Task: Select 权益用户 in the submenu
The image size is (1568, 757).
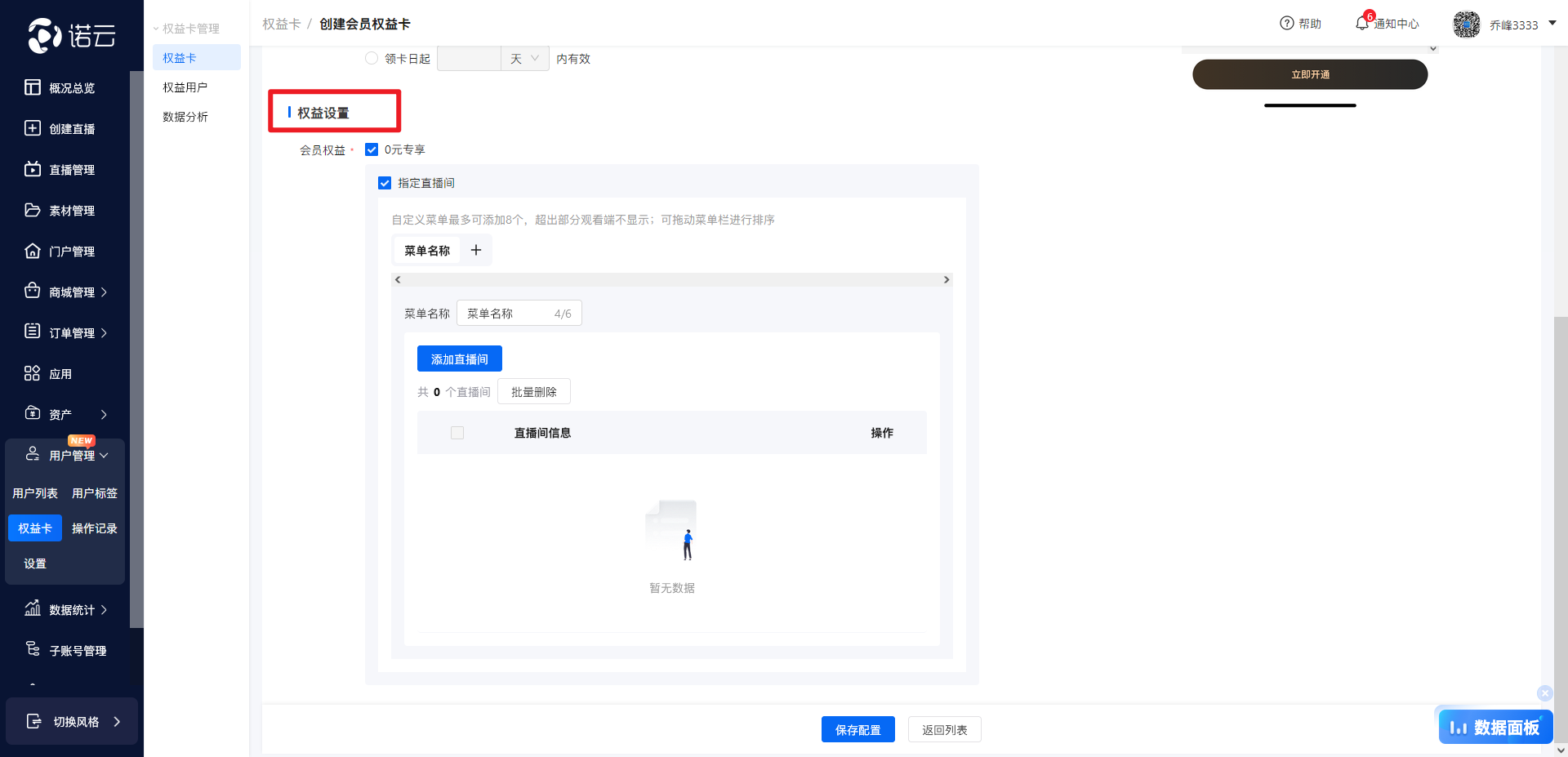Action: click(x=185, y=87)
